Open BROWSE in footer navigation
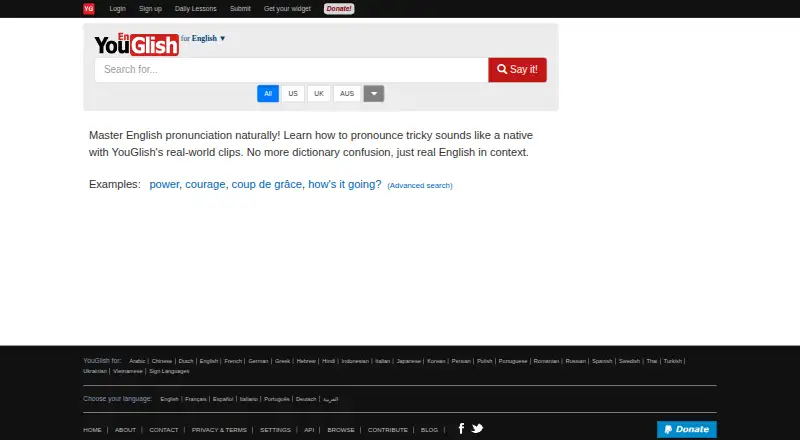The height and width of the screenshot is (440, 800). point(341,430)
